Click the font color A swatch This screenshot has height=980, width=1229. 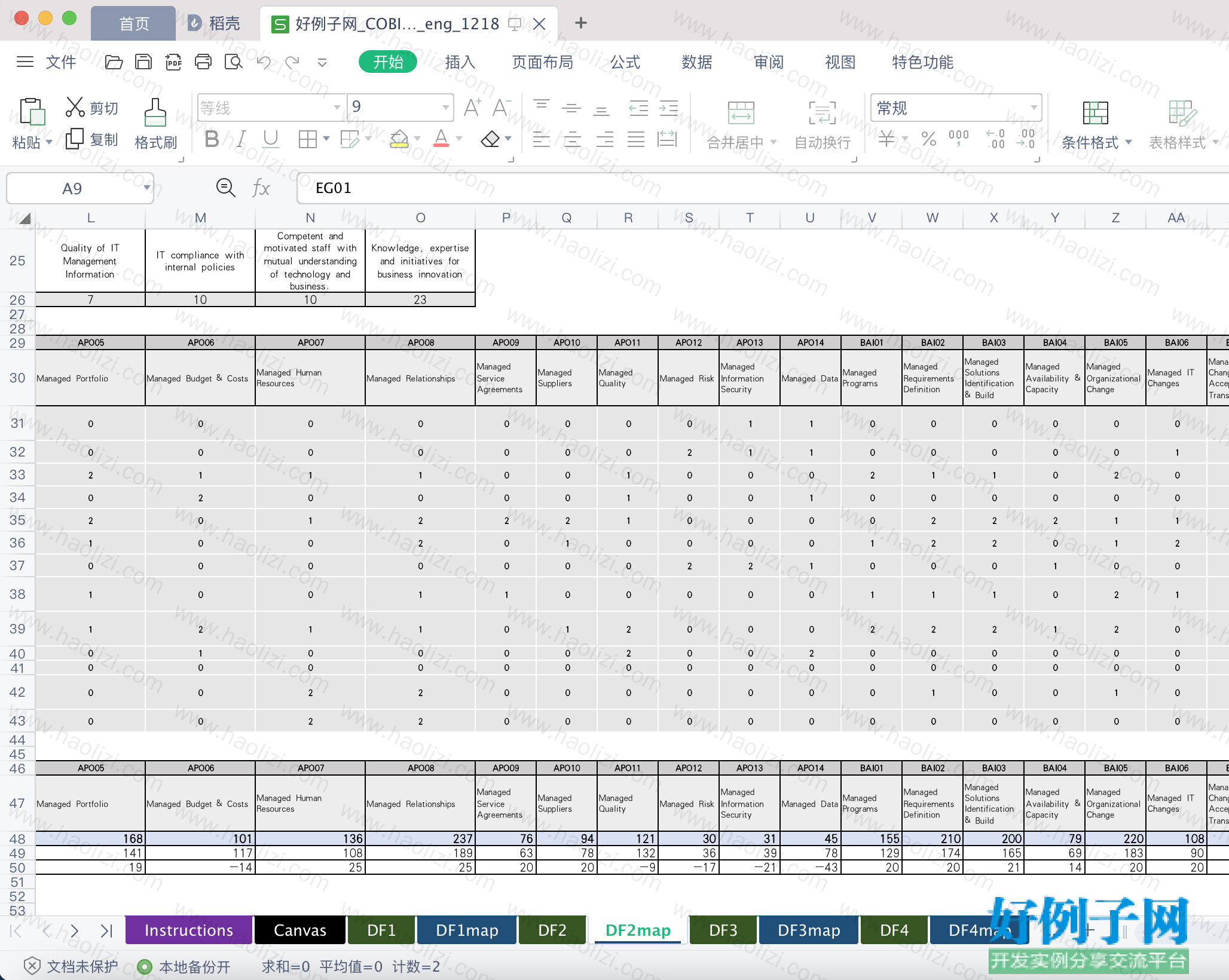441,139
